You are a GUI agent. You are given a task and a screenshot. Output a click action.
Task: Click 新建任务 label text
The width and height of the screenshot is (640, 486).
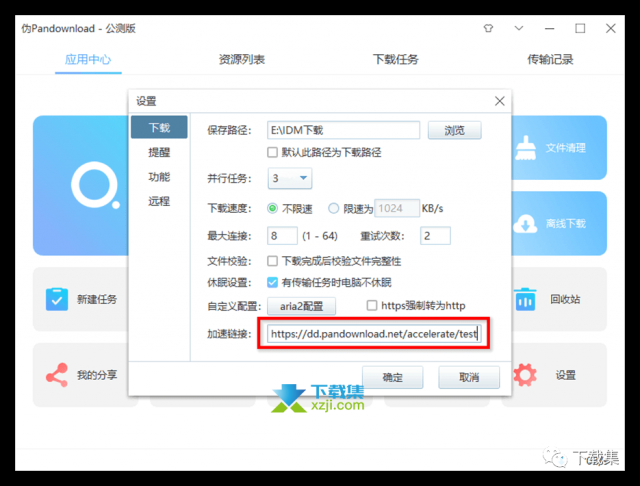pyautogui.click(x=97, y=299)
